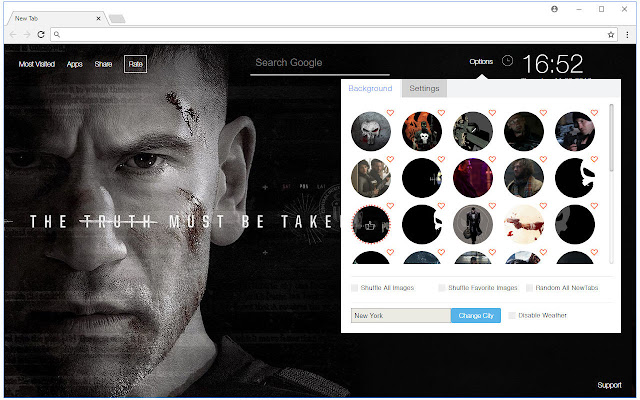Viewport: 640px width, 400px height.
Task: Choose the sniper rifle artwork thumbnail
Action: (x=473, y=131)
